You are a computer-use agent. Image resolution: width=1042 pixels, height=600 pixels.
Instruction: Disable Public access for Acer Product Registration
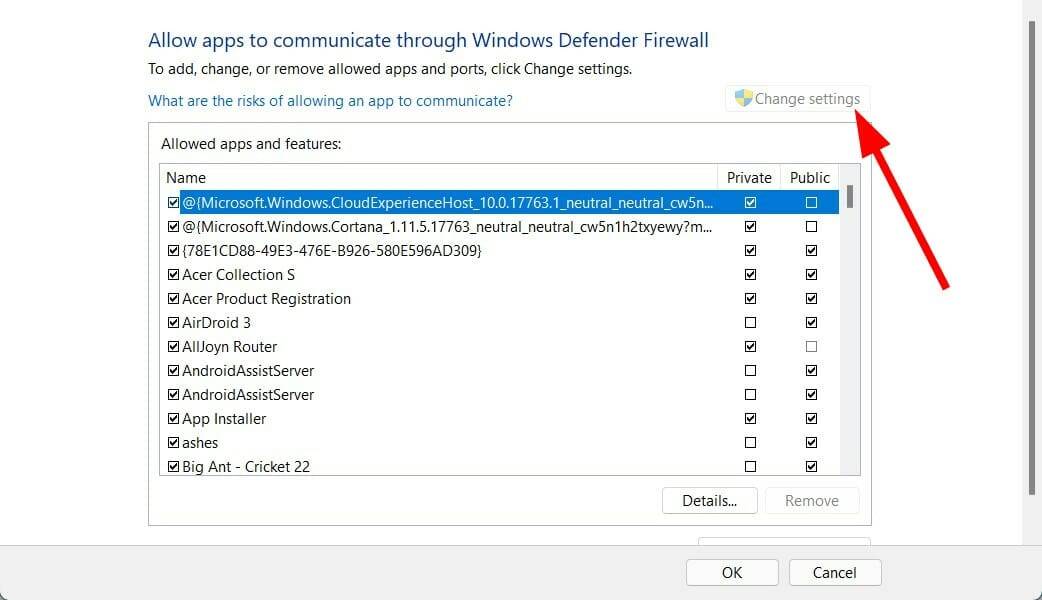click(811, 298)
